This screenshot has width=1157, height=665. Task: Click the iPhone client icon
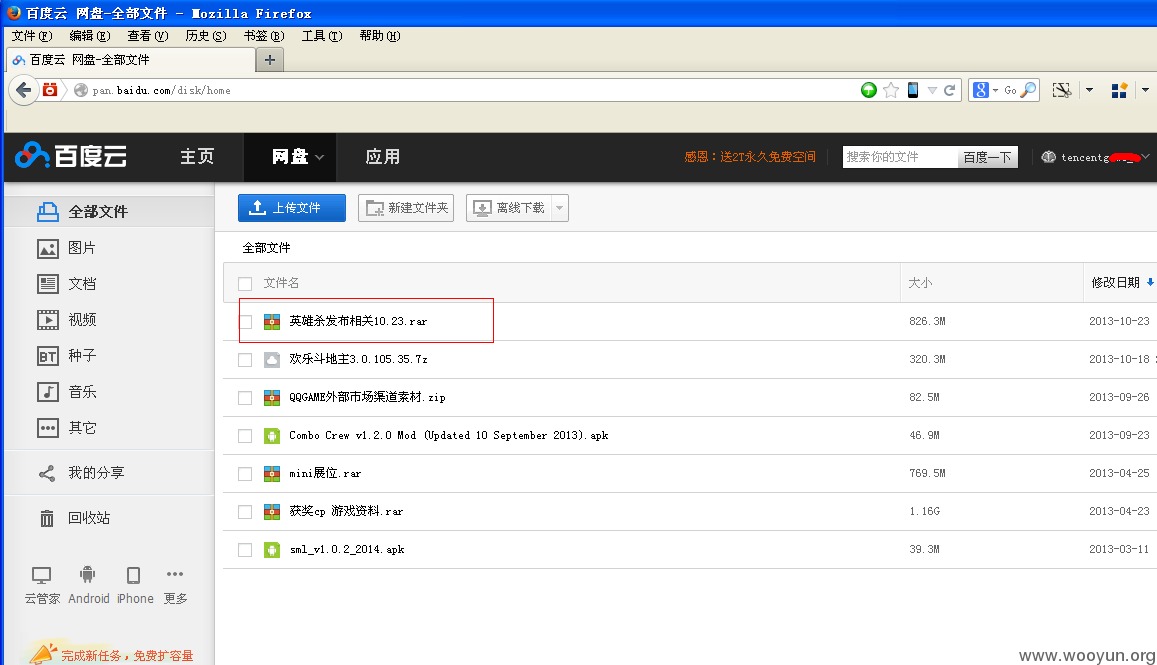click(134, 575)
